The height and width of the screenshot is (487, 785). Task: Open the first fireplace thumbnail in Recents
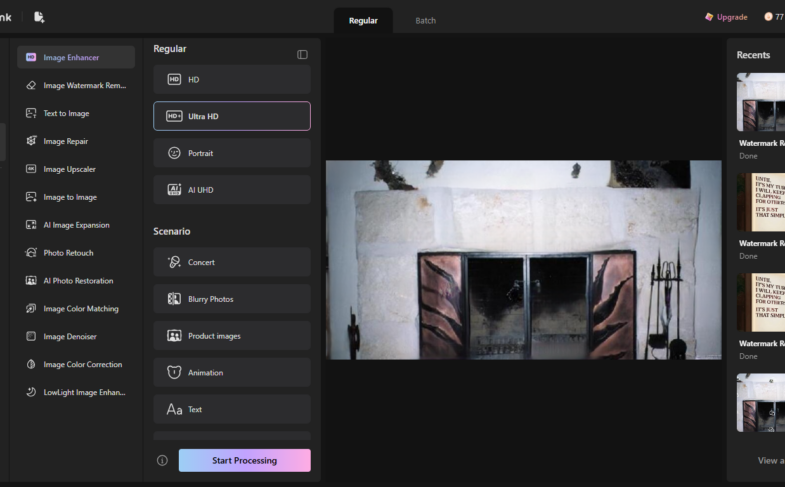[x=761, y=102]
